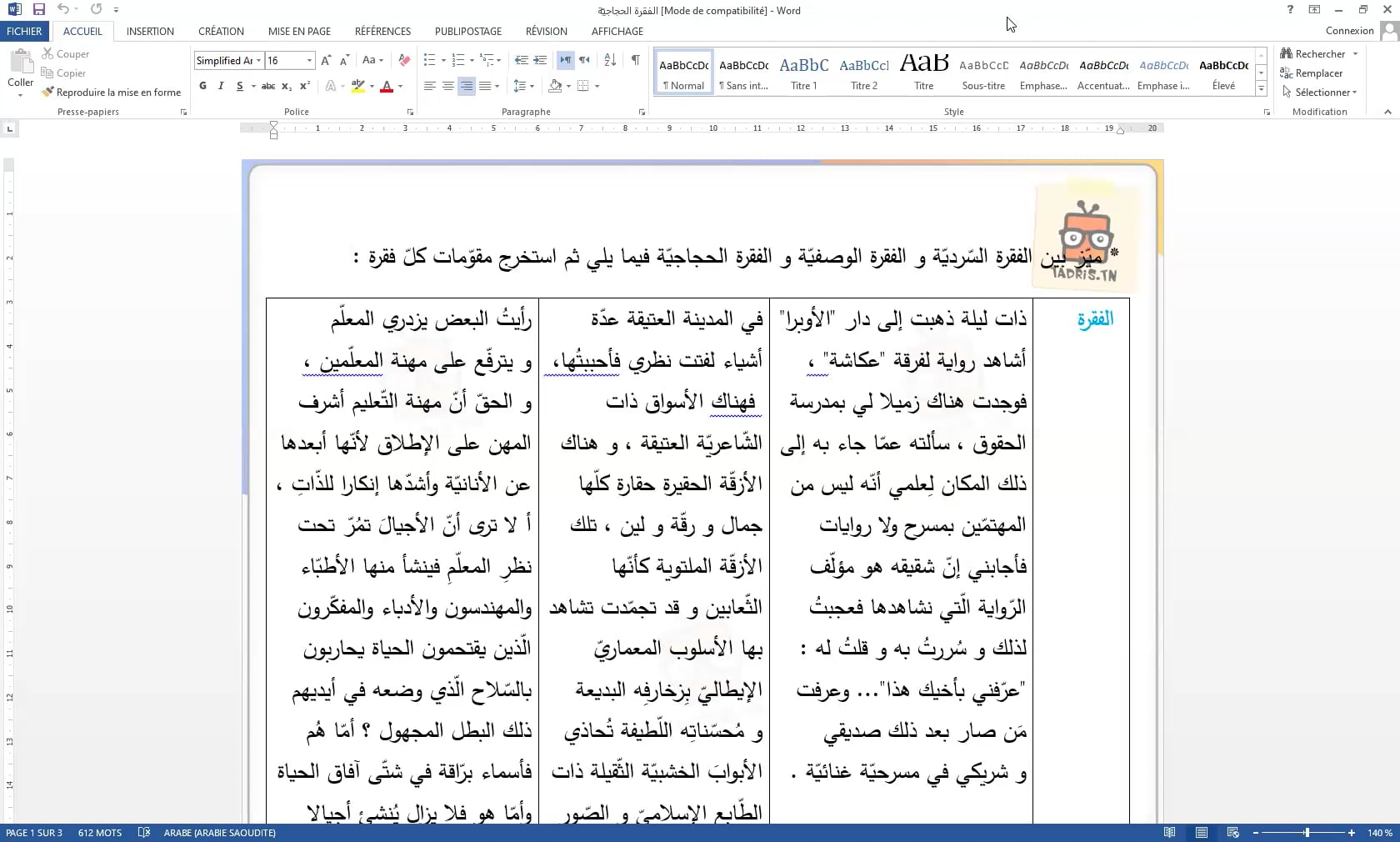Apply the Titre 1 style
The image size is (1400, 842).
[x=804, y=72]
